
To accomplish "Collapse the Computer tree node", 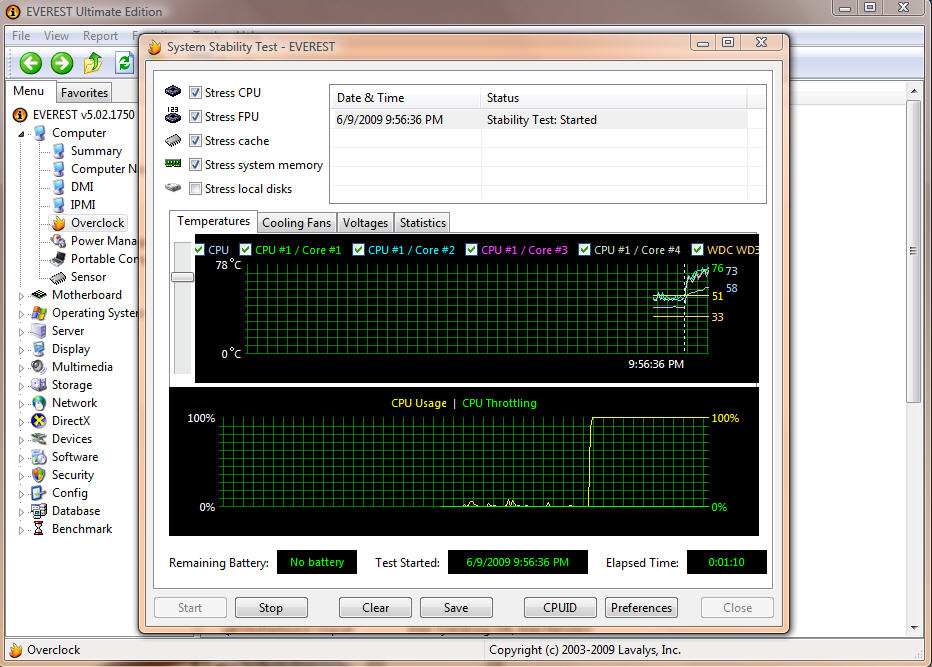I will click(21, 134).
